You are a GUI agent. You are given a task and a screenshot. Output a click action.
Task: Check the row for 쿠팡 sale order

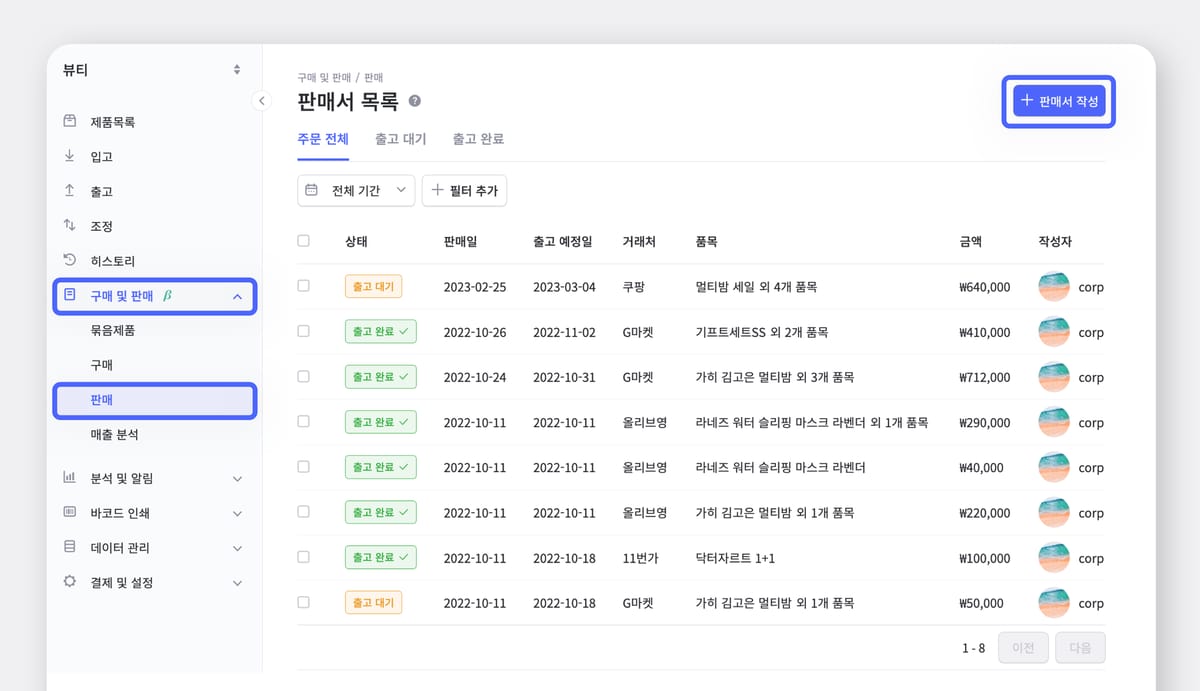[x=303, y=287]
